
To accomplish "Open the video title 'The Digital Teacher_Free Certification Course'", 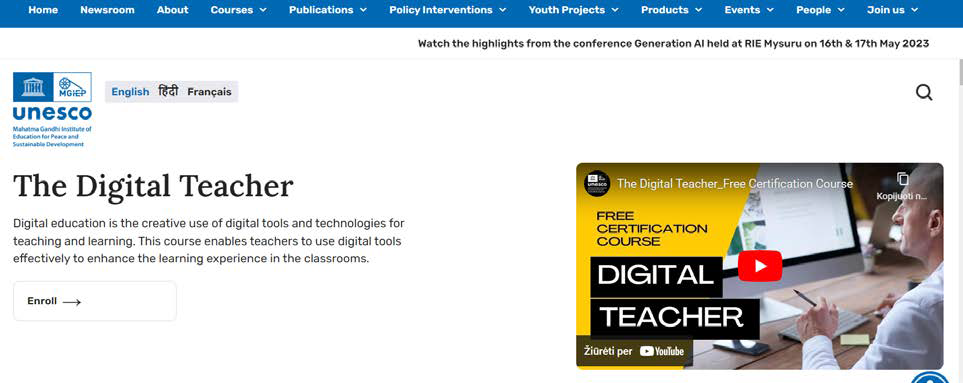I will [x=735, y=184].
